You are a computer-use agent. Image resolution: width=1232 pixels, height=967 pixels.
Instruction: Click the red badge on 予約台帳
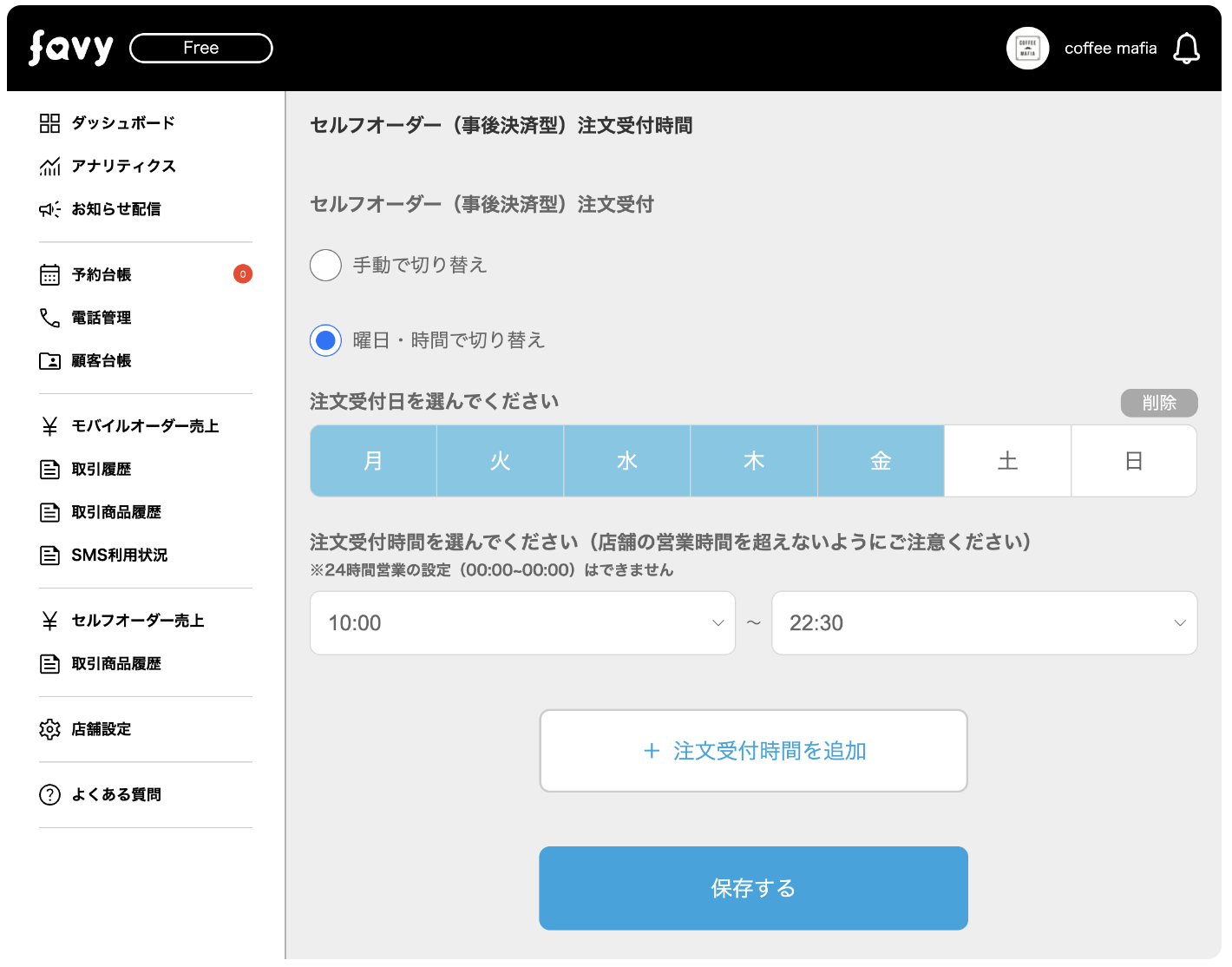point(243,274)
